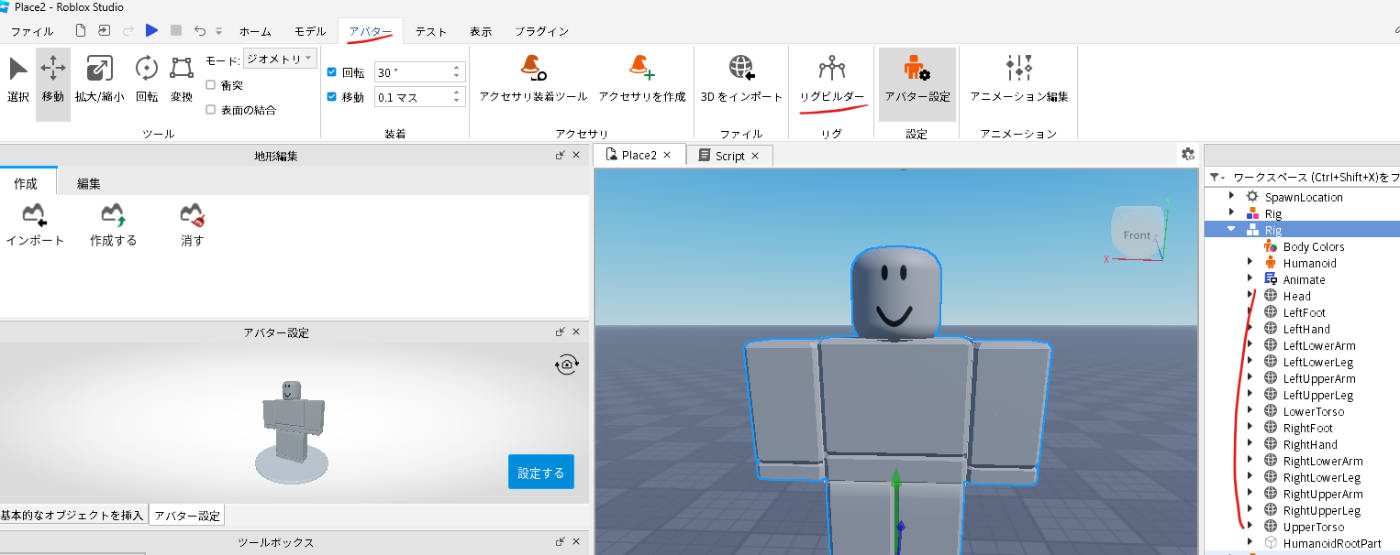
Task: Select RightUpperArm in Explorer
Action: [x=1323, y=494]
